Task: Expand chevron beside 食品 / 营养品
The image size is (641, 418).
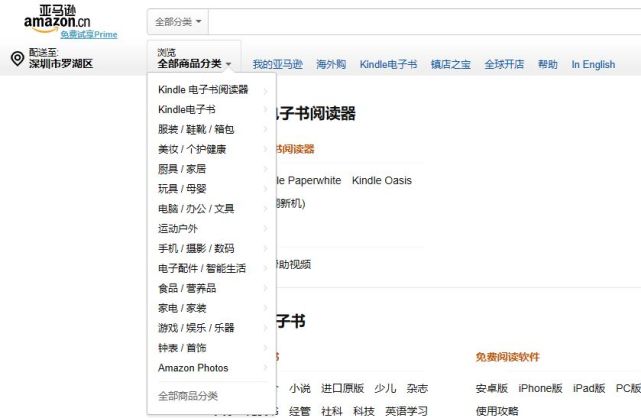Action: pos(266,288)
